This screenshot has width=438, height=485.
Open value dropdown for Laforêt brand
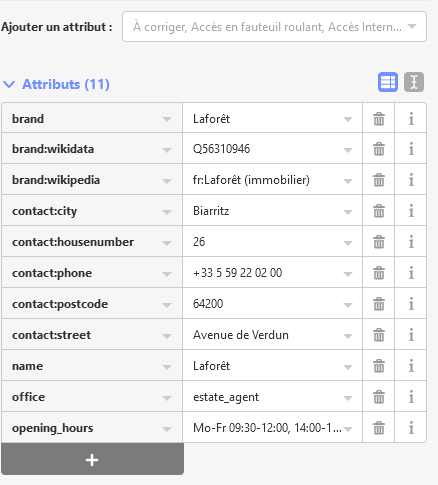[348, 119]
